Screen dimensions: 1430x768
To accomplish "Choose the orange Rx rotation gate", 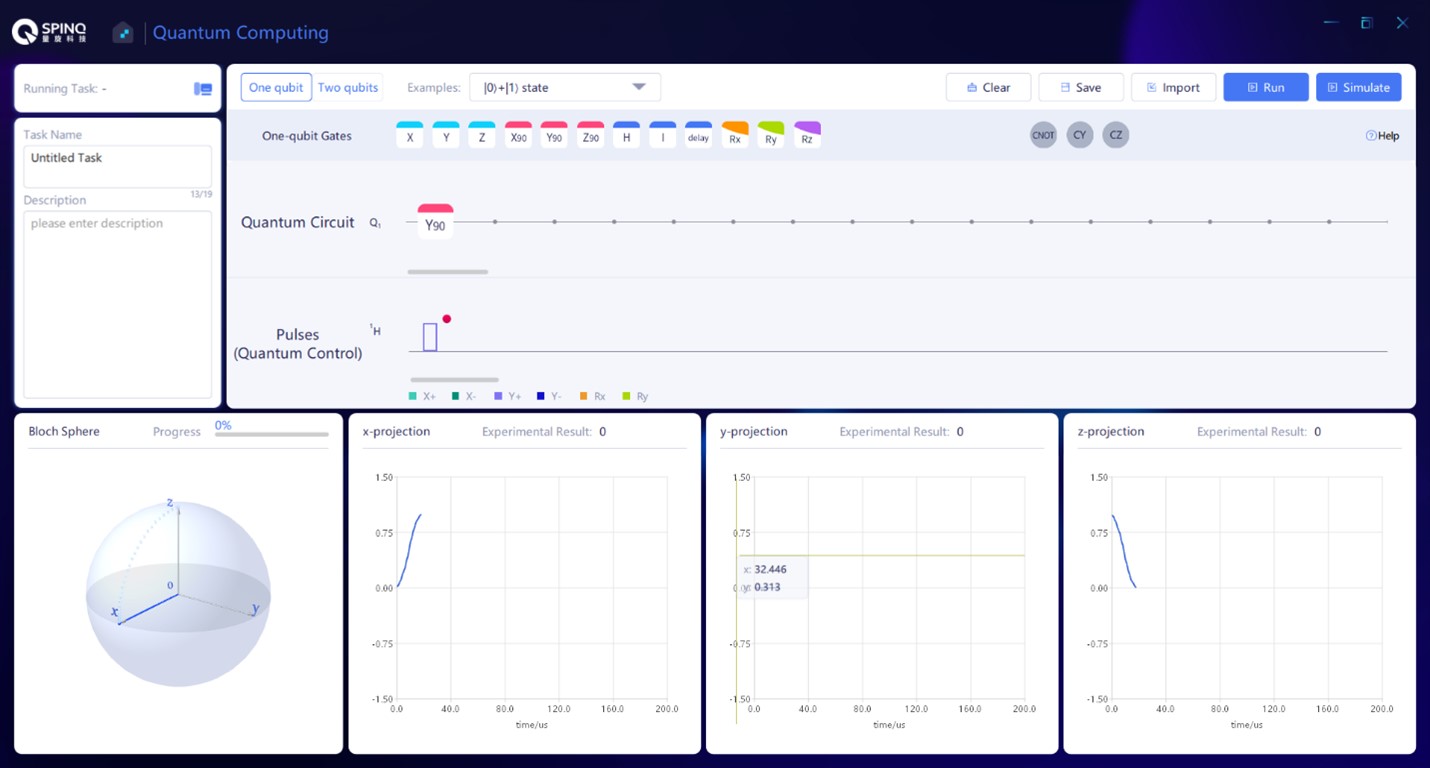I will pyautogui.click(x=735, y=136).
